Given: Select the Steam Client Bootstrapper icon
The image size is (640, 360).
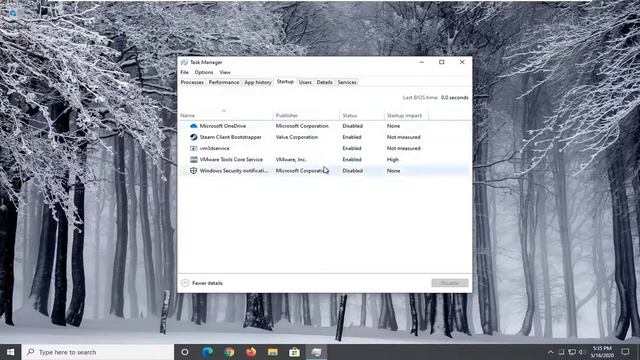Looking at the screenshot, I should coord(193,137).
